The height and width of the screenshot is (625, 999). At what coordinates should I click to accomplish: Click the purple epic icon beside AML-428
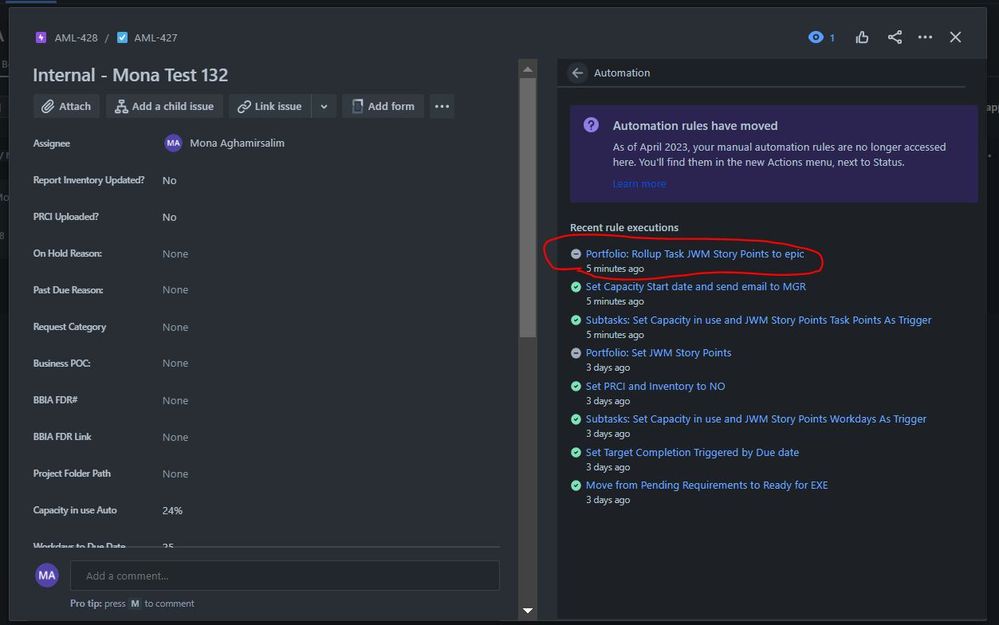click(x=41, y=38)
